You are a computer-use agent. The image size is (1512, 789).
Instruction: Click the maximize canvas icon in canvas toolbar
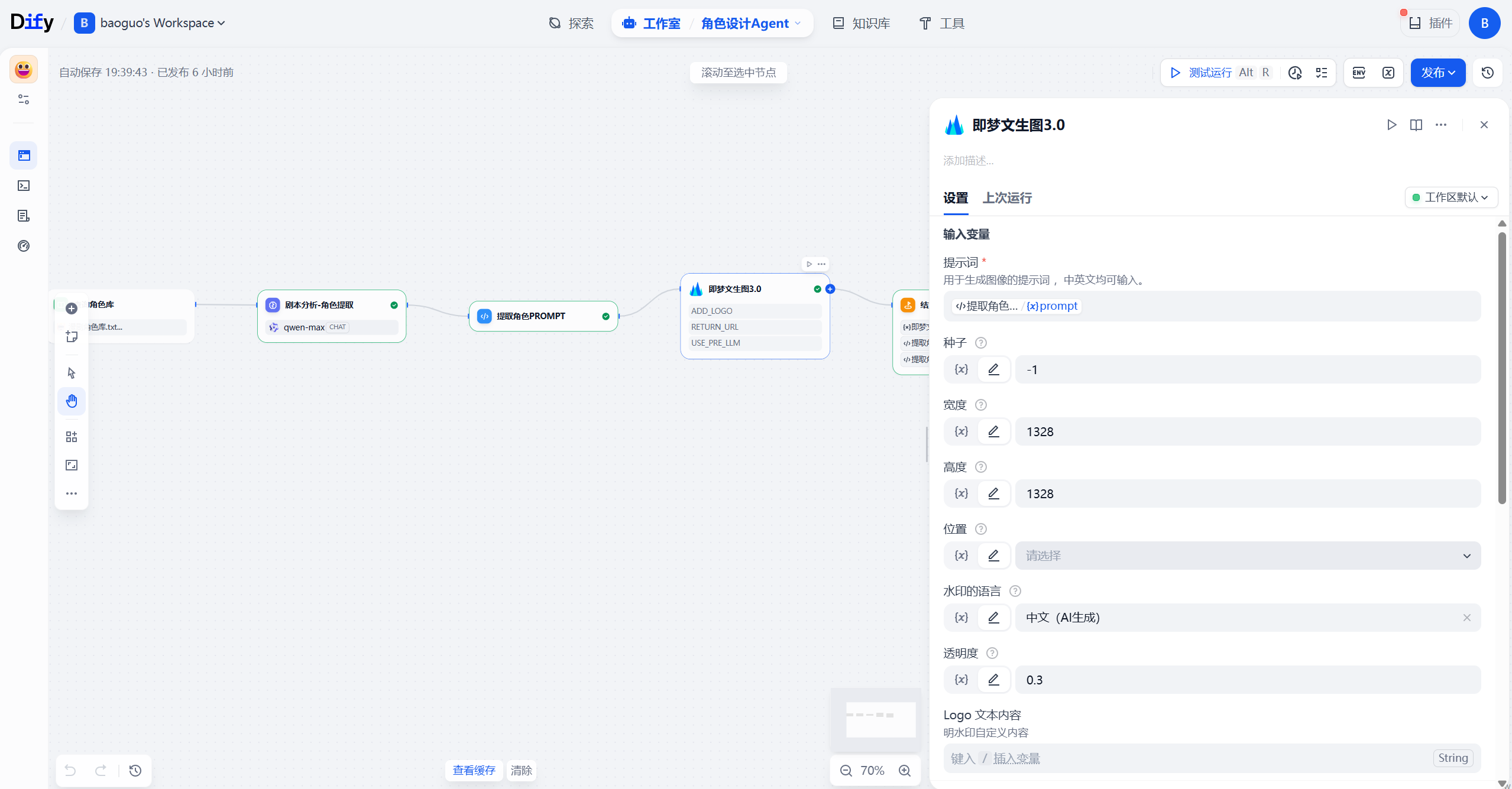pyautogui.click(x=72, y=465)
